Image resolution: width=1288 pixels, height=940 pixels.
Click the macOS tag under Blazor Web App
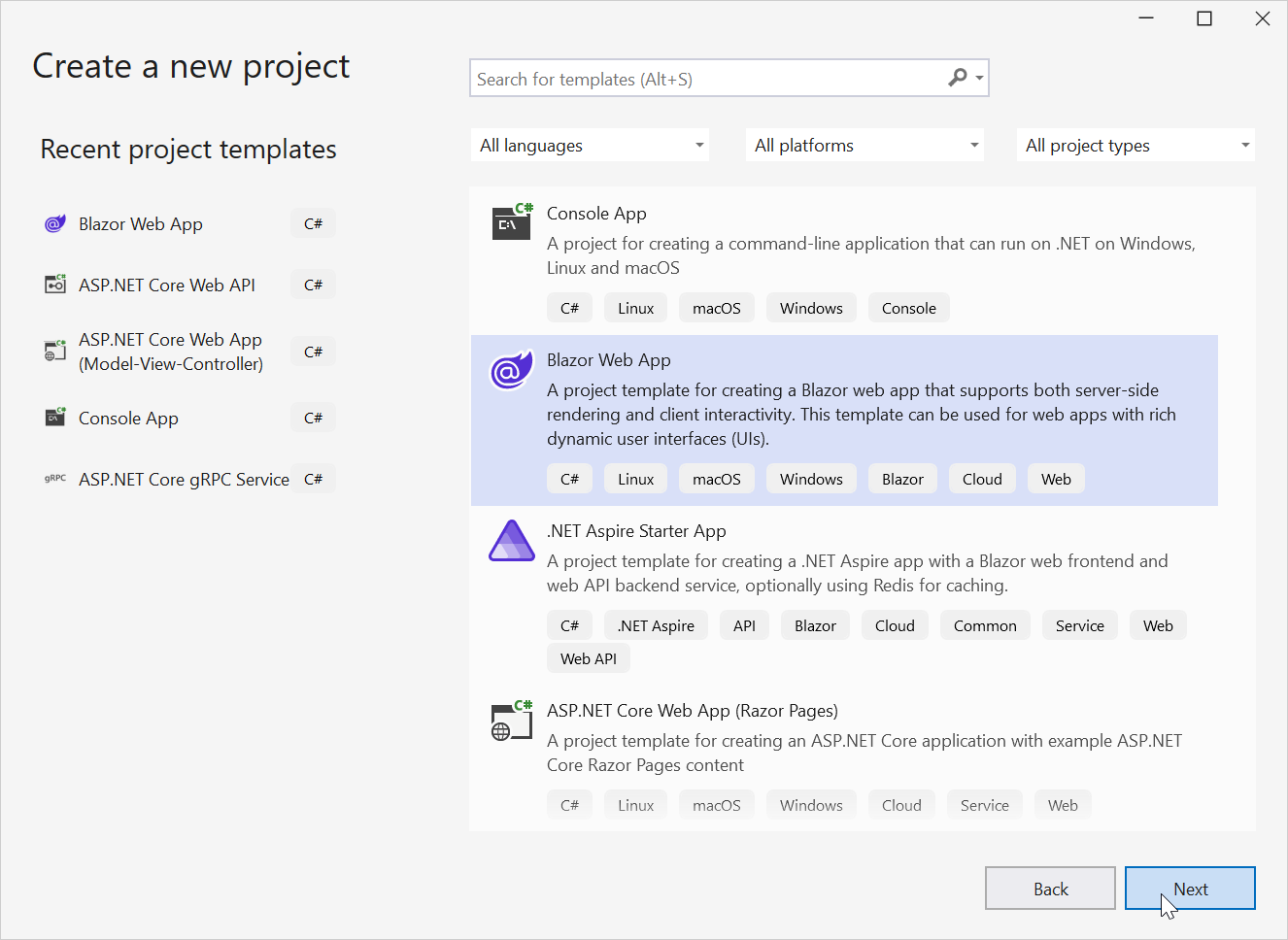717,479
